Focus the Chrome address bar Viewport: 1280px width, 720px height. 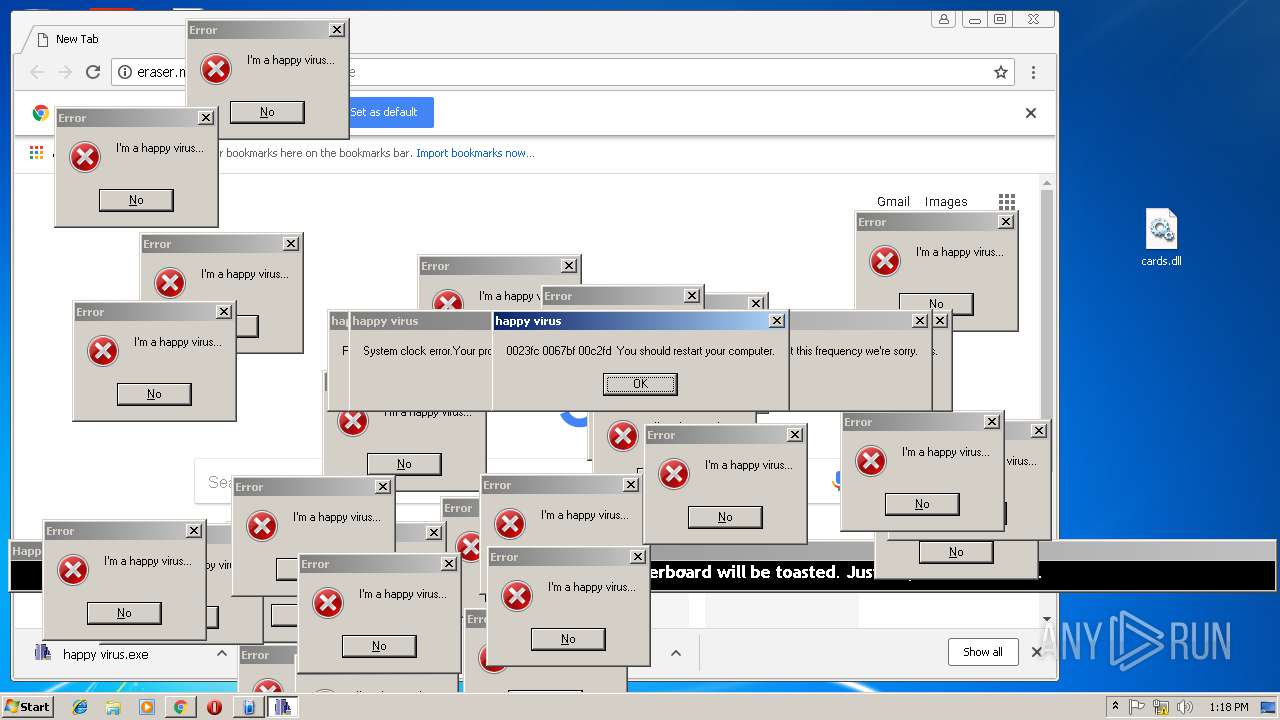point(560,72)
